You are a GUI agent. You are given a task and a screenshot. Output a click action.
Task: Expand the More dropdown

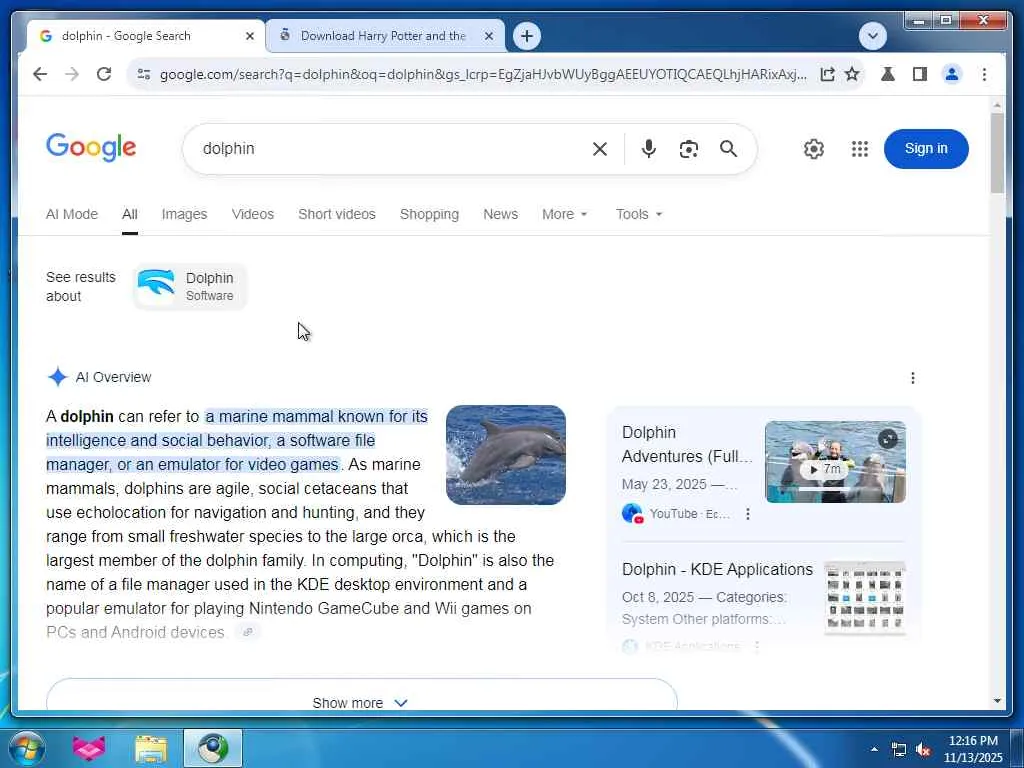(564, 214)
